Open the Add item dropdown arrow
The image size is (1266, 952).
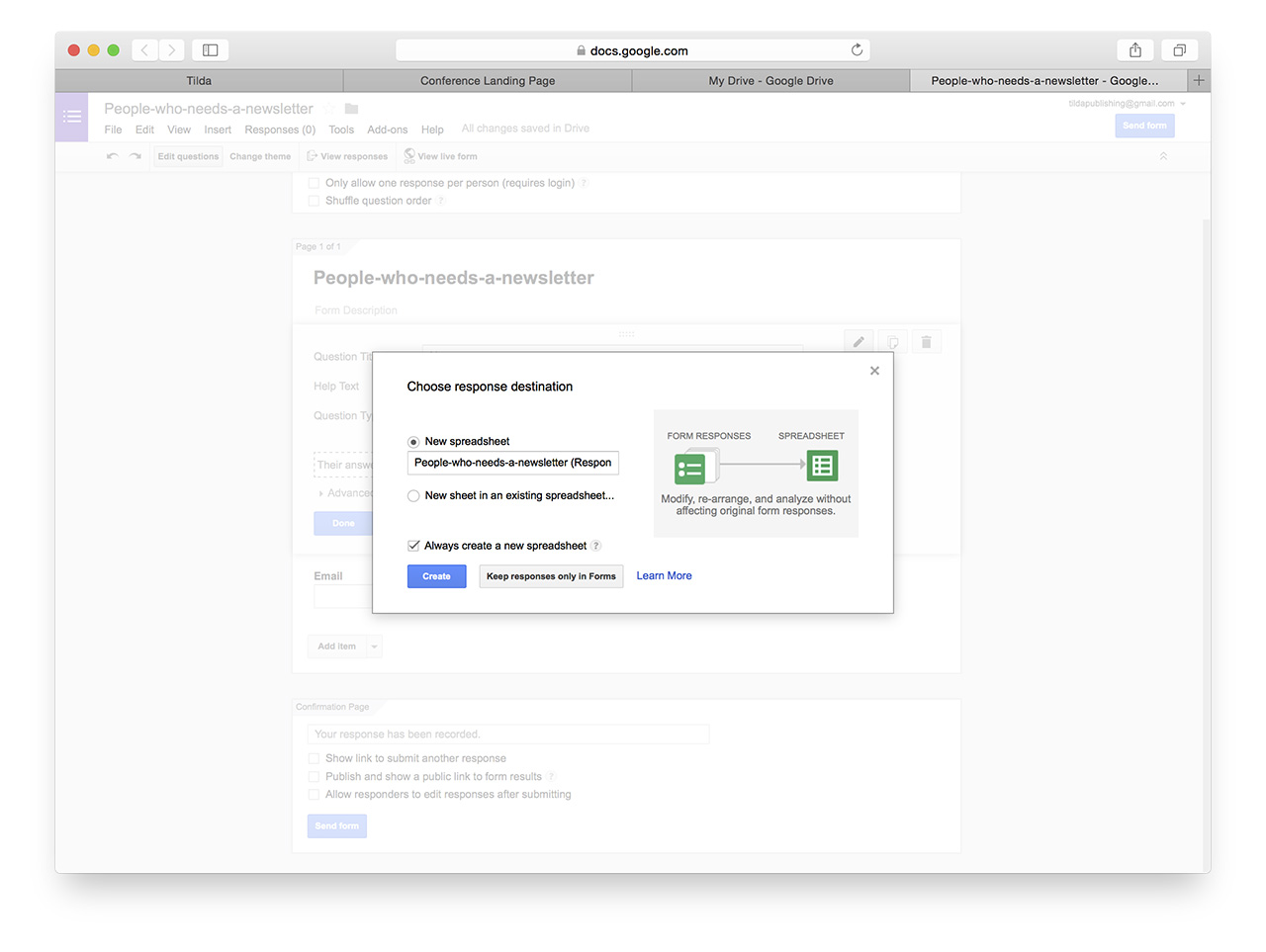coord(374,647)
